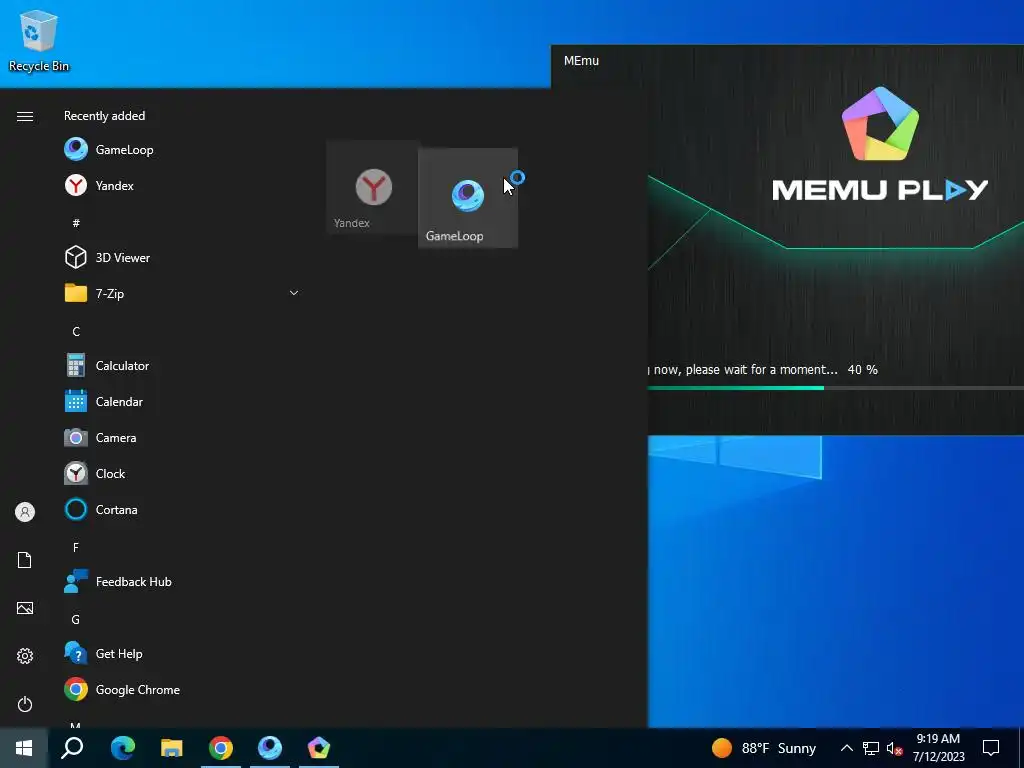This screenshot has height=768, width=1024.
Task: Open taskbar Search magnifier
Action: click(72, 748)
